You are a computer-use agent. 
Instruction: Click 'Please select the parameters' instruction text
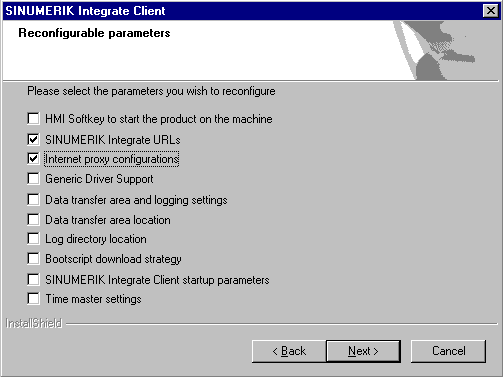click(151, 91)
